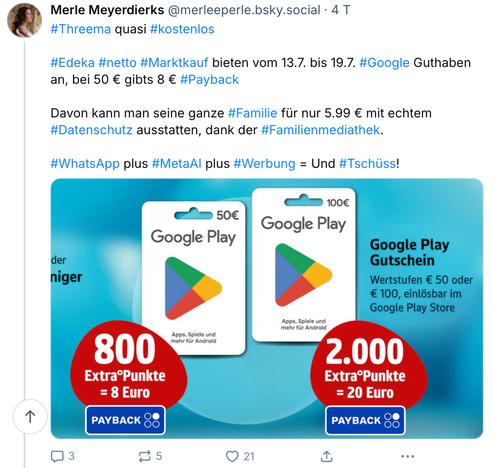Open the #Datenschutz hashtag
The height and width of the screenshot is (468, 493).
[91, 130]
